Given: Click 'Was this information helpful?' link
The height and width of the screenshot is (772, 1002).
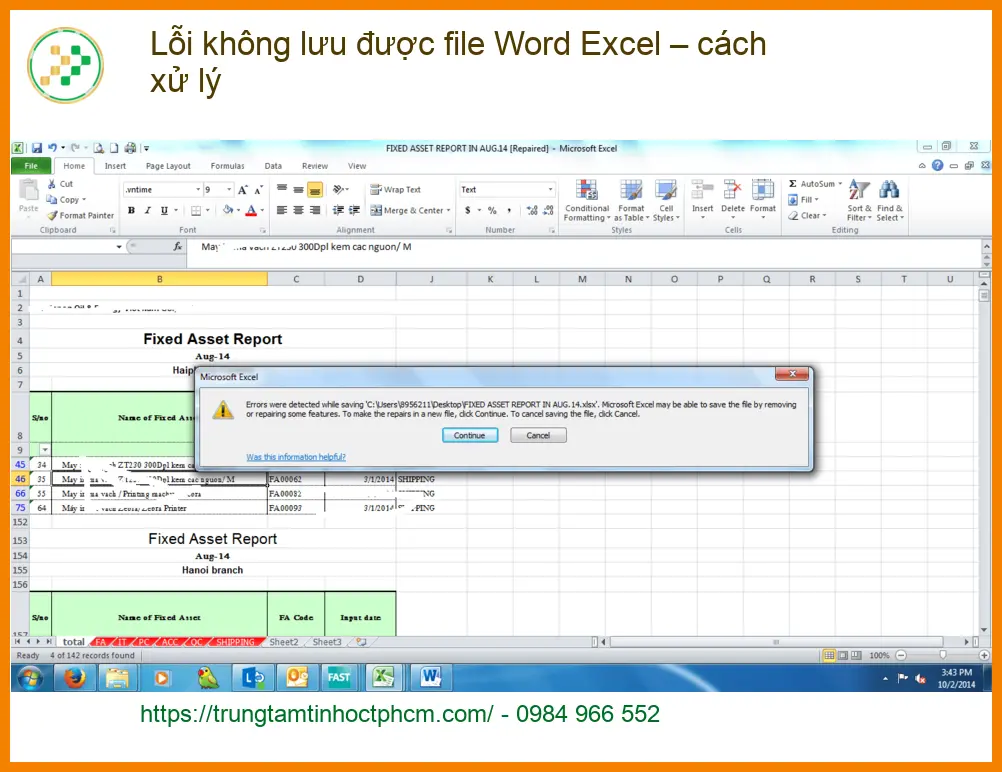Looking at the screenshot, I should click(x=296, y=457).
